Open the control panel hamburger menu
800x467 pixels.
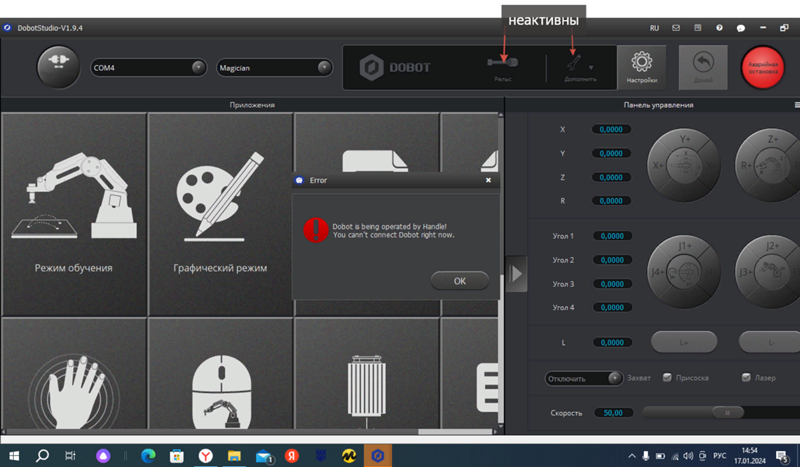(x=796, y=104)
